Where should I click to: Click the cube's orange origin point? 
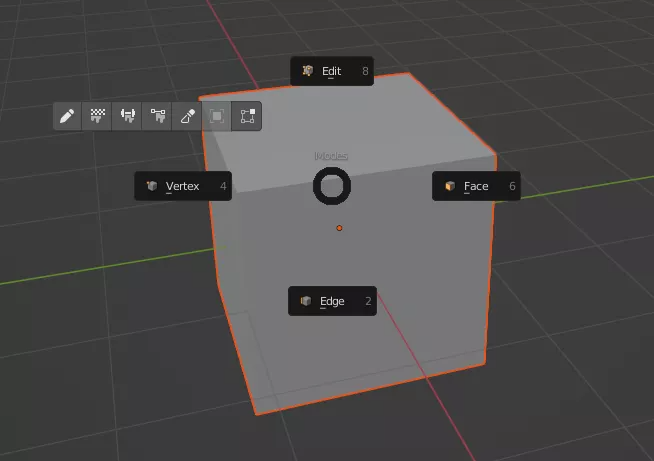[339, 228]
